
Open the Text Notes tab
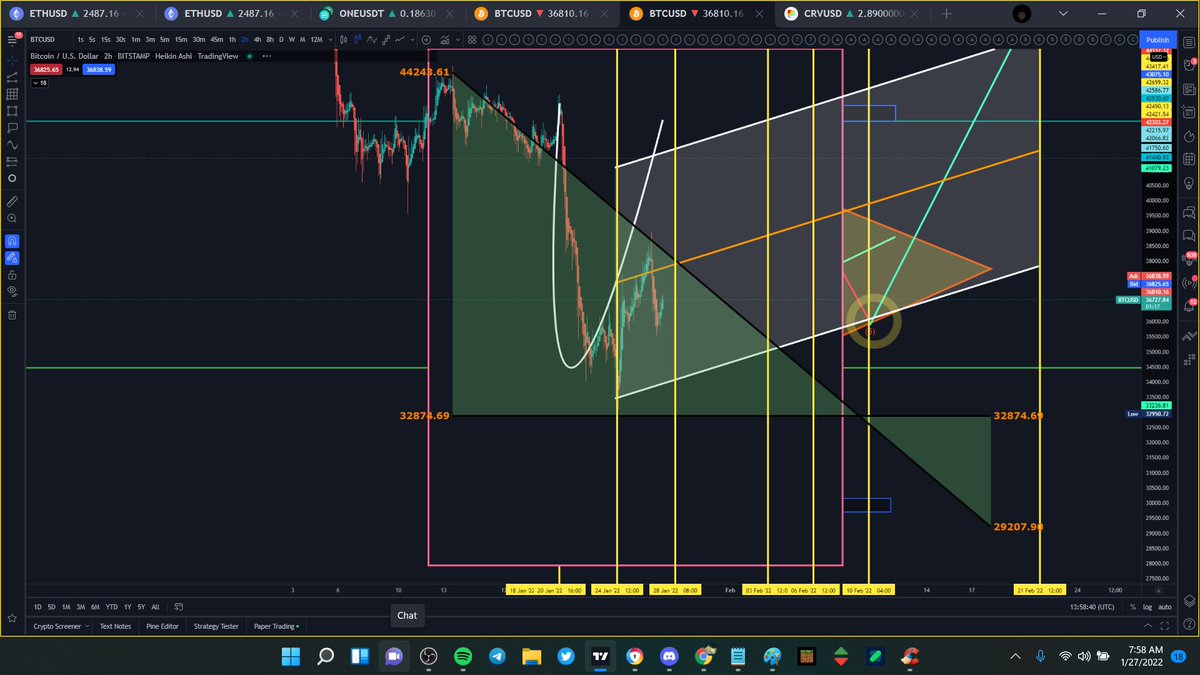[x=115, y=626]
